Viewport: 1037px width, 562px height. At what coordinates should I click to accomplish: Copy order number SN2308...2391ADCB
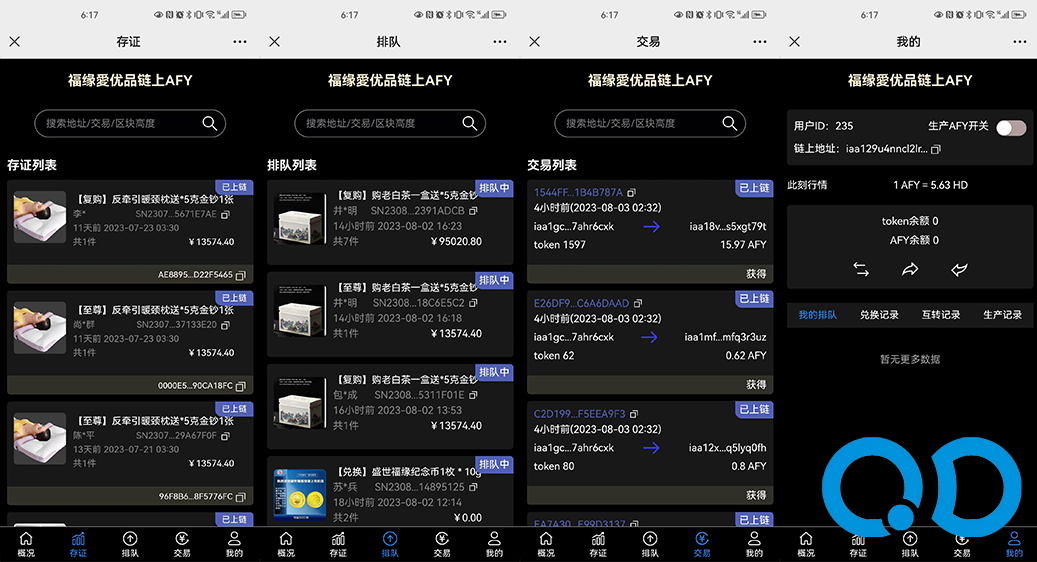(x=474, y=211)
